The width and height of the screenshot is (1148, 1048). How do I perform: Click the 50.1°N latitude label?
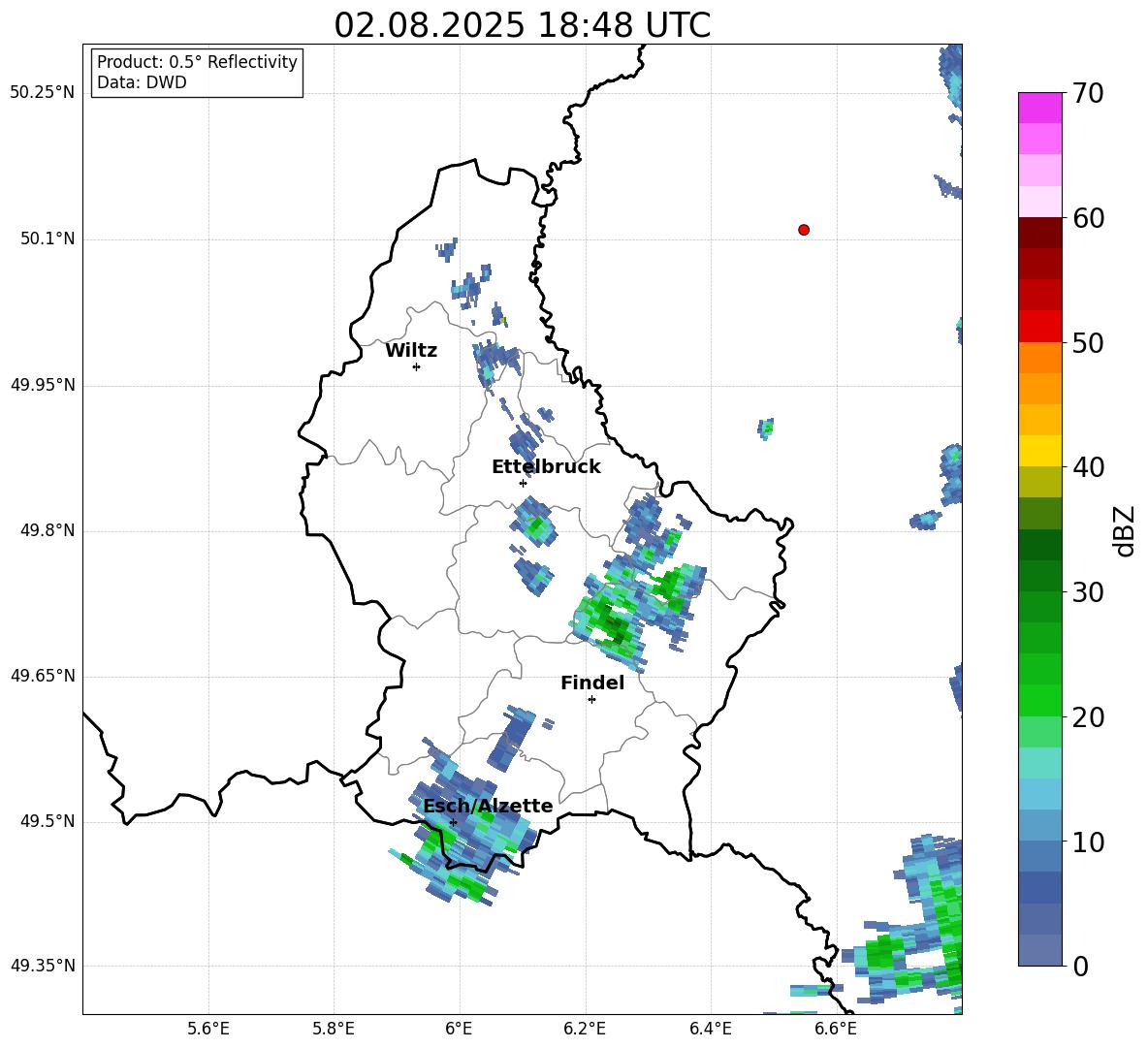tap(48, 238)
